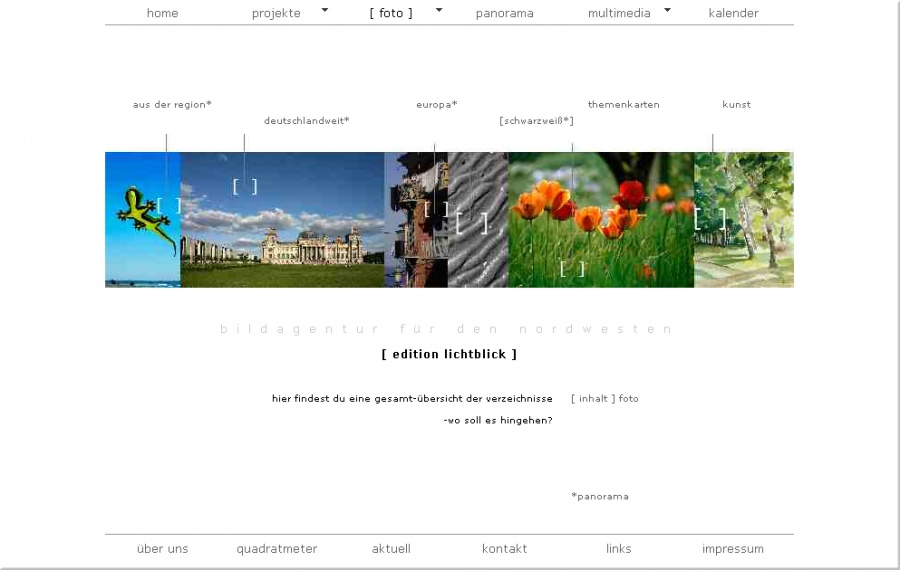Expand the projekte dropdown arrow

325,10
